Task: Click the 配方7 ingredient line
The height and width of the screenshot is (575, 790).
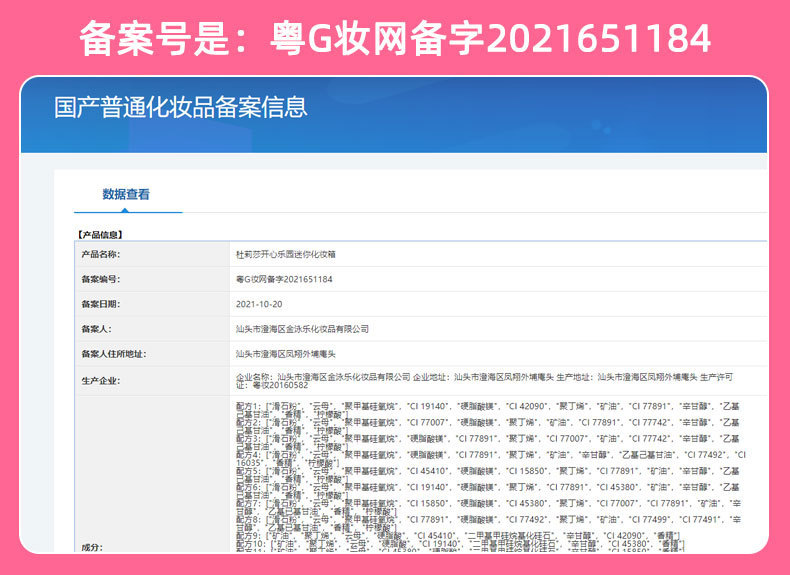Action: 488,507
